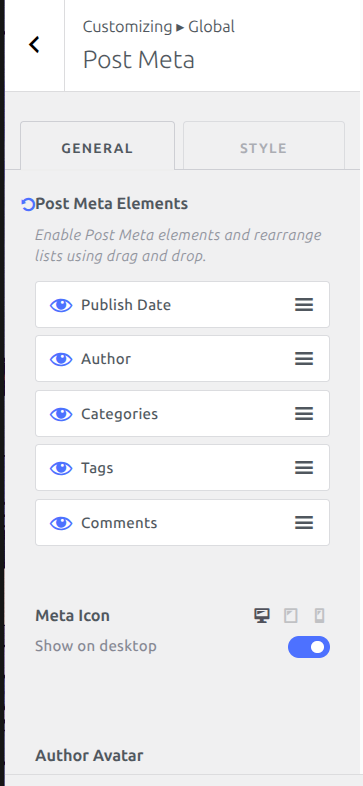Click the Publish Date drag handle

pos(304,305)
